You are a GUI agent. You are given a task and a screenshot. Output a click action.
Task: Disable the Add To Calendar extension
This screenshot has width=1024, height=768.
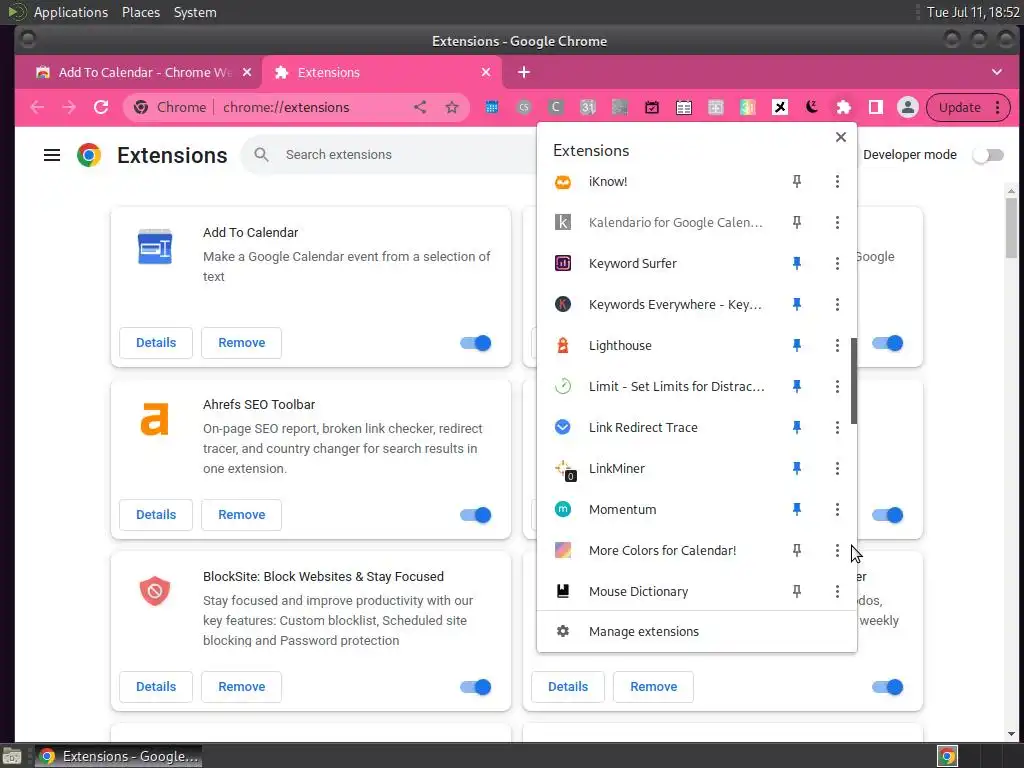475,344
